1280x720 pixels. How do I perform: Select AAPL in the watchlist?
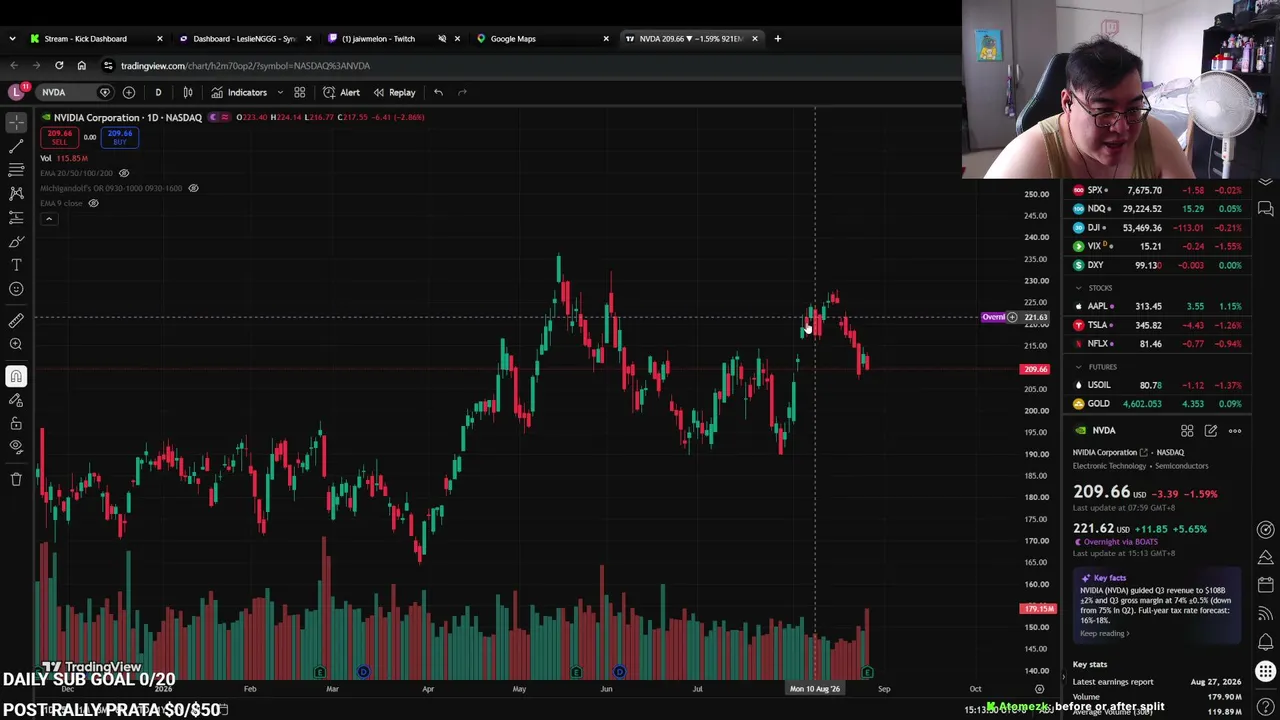click(x=1156, y=306)
